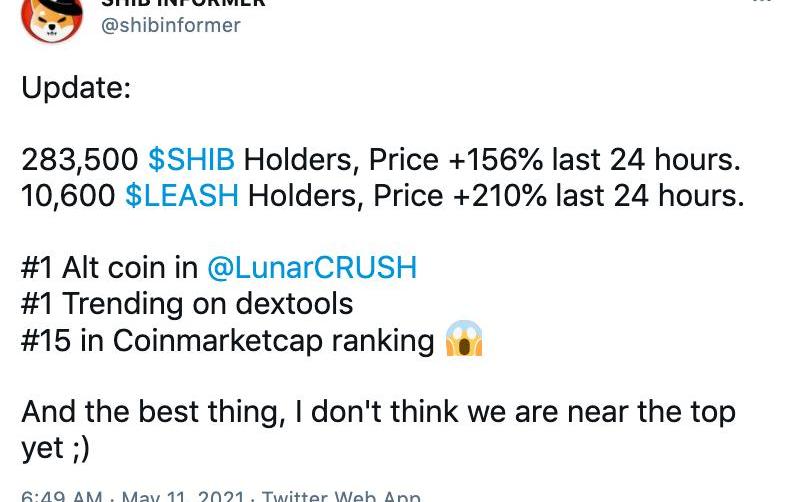
Task: Click the 283,500 holders figure
Action: (x=80, y=159)
